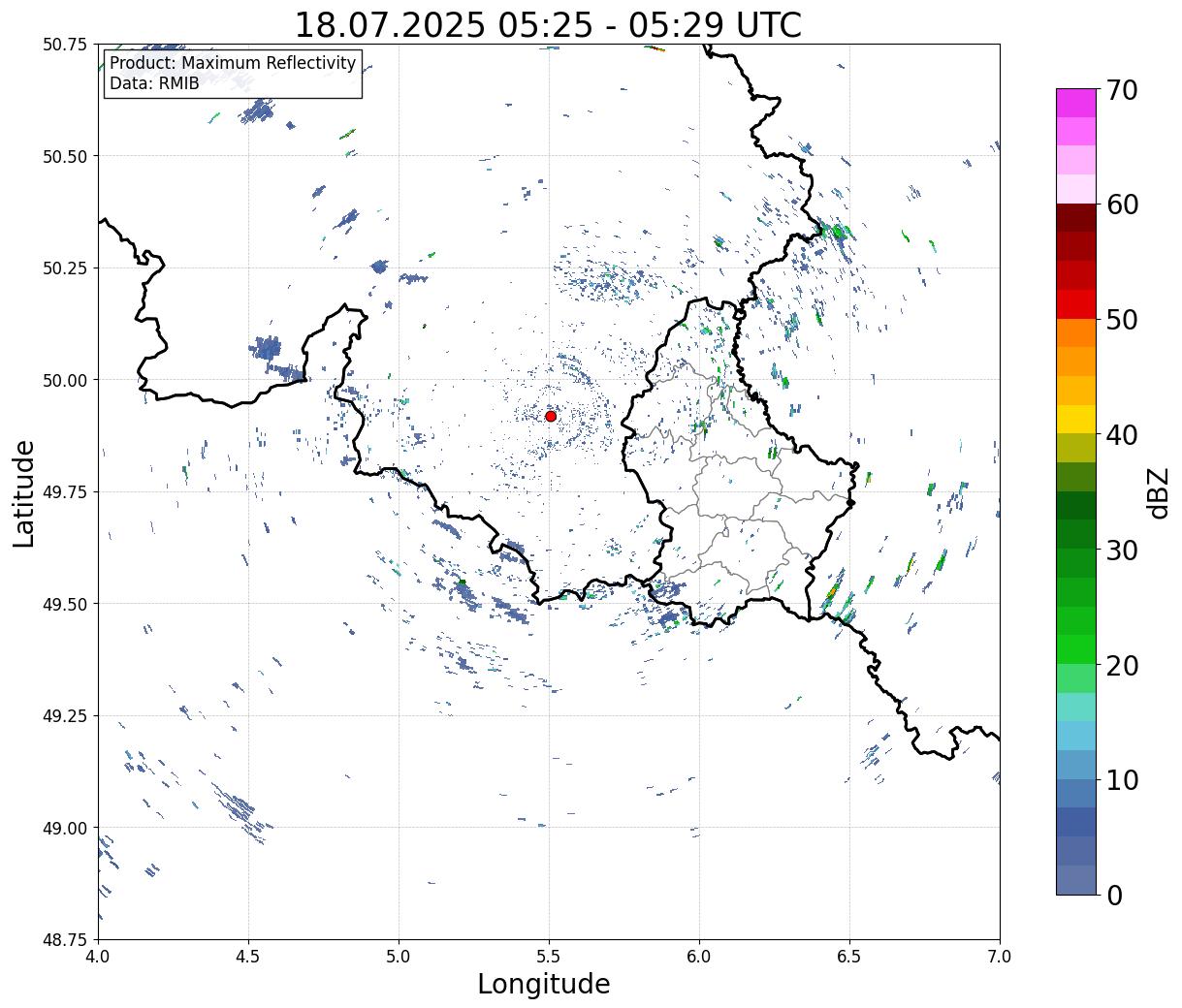This screenshot has width=1182, height=1008.
Task: Click the latitude tick label 49.50
Action: (x=65, y=604)
